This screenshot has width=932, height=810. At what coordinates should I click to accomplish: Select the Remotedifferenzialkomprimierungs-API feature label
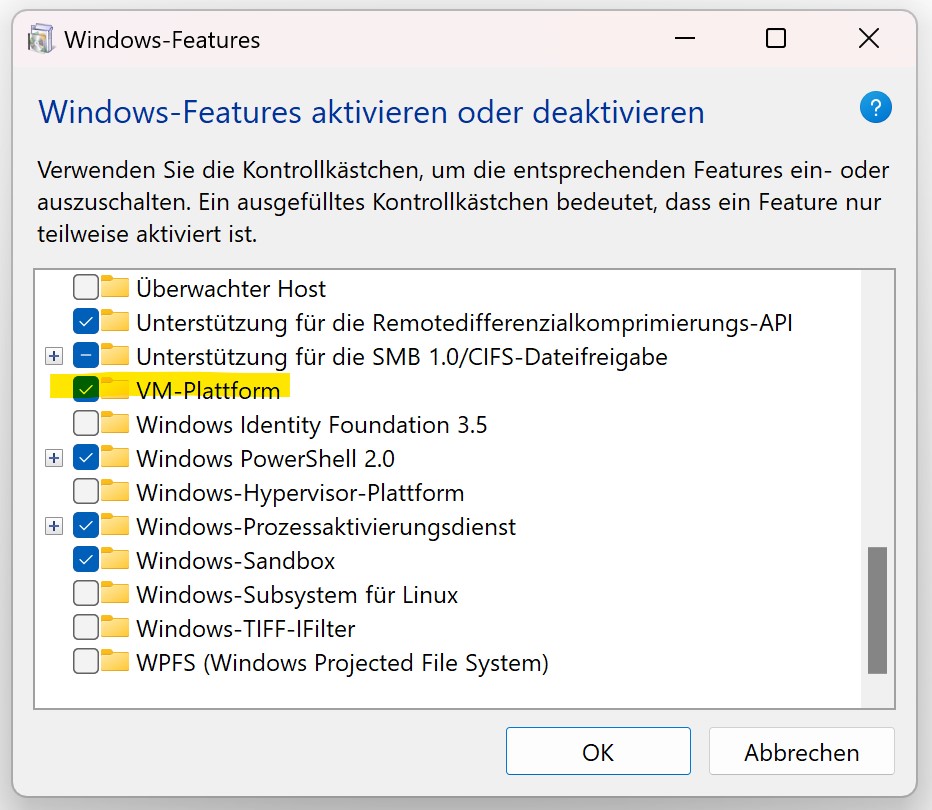(464, 323)
